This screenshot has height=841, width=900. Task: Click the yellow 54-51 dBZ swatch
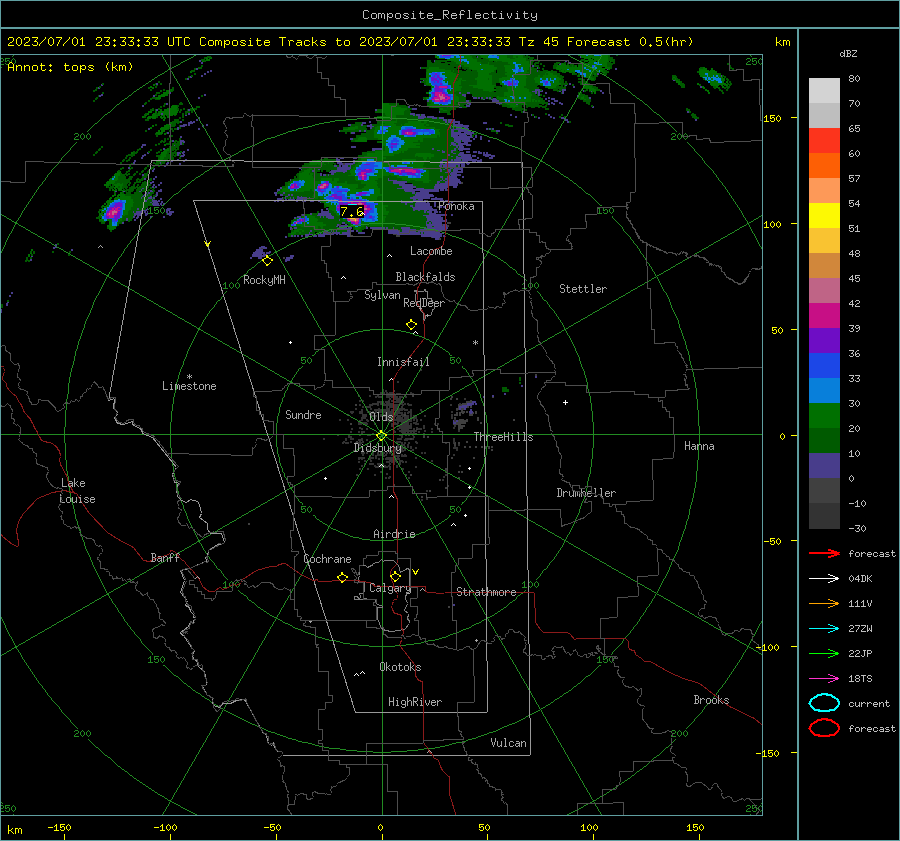tap(824, 216)
